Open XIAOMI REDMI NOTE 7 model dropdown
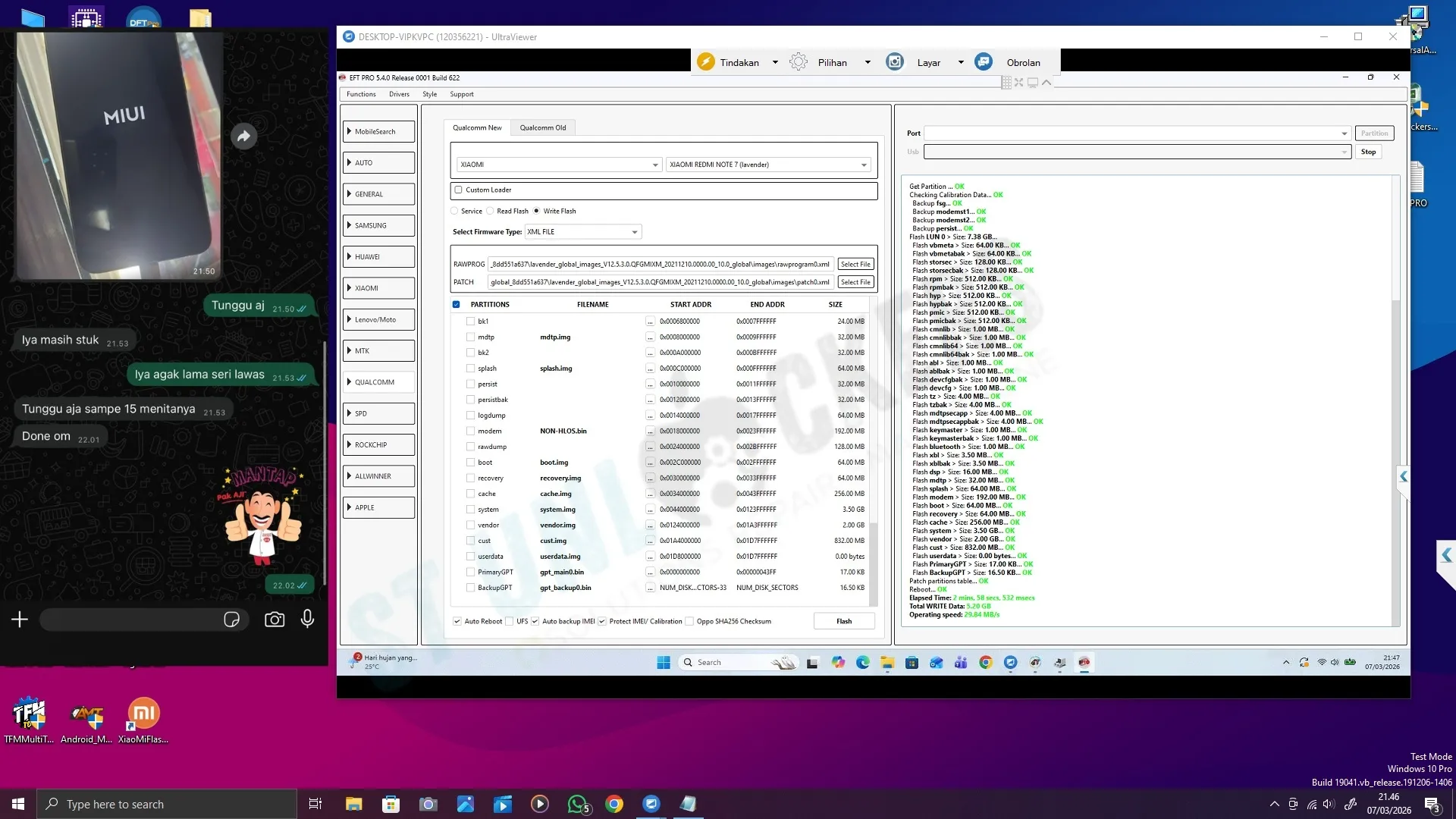1456x819 pixels. 863,165
